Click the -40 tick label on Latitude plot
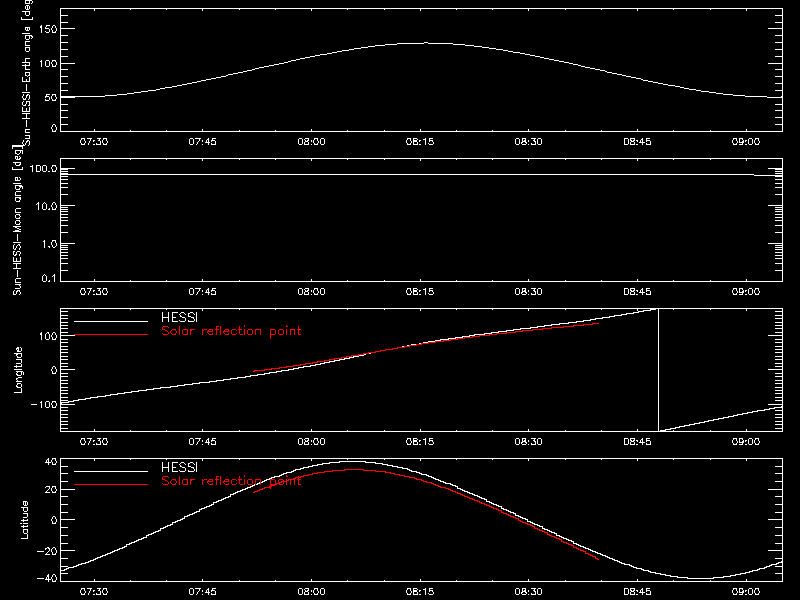 pyautogui.click(x=47, y=579)
